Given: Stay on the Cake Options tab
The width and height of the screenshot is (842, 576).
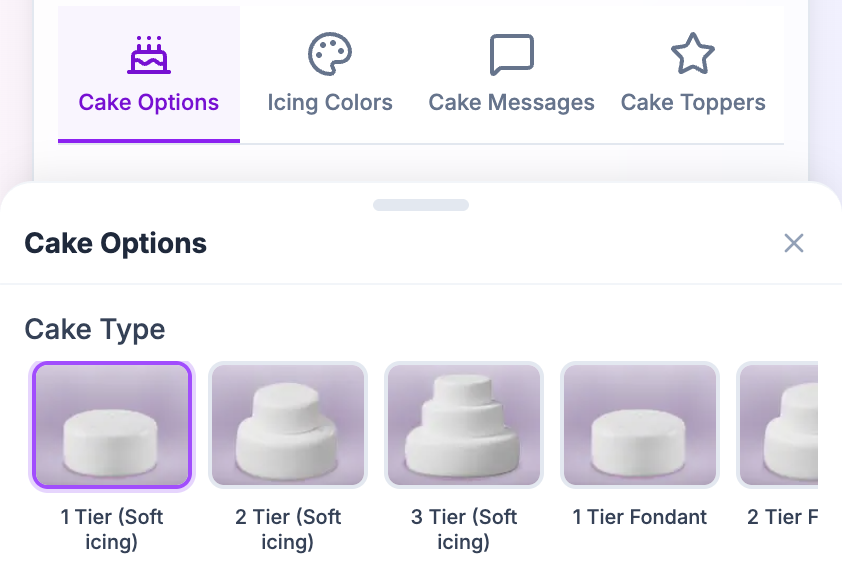Looking at the screenshot, I should tap(148, 75).
